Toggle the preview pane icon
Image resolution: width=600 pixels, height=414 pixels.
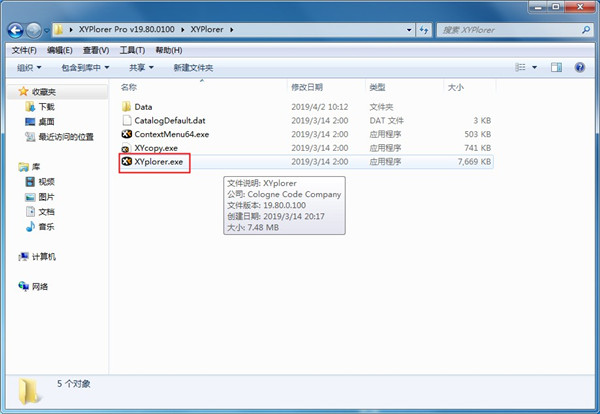(556, 68)
